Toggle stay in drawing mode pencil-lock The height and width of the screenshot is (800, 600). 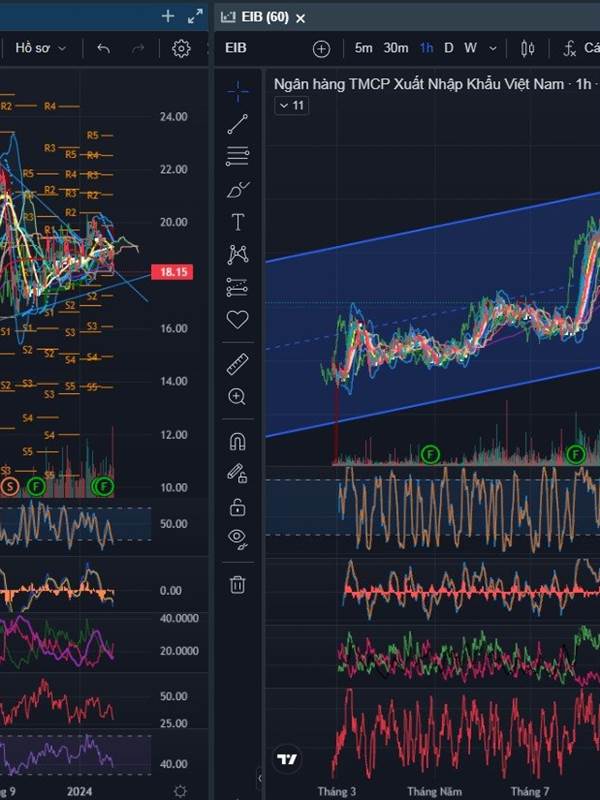click(x=237, y=473)
